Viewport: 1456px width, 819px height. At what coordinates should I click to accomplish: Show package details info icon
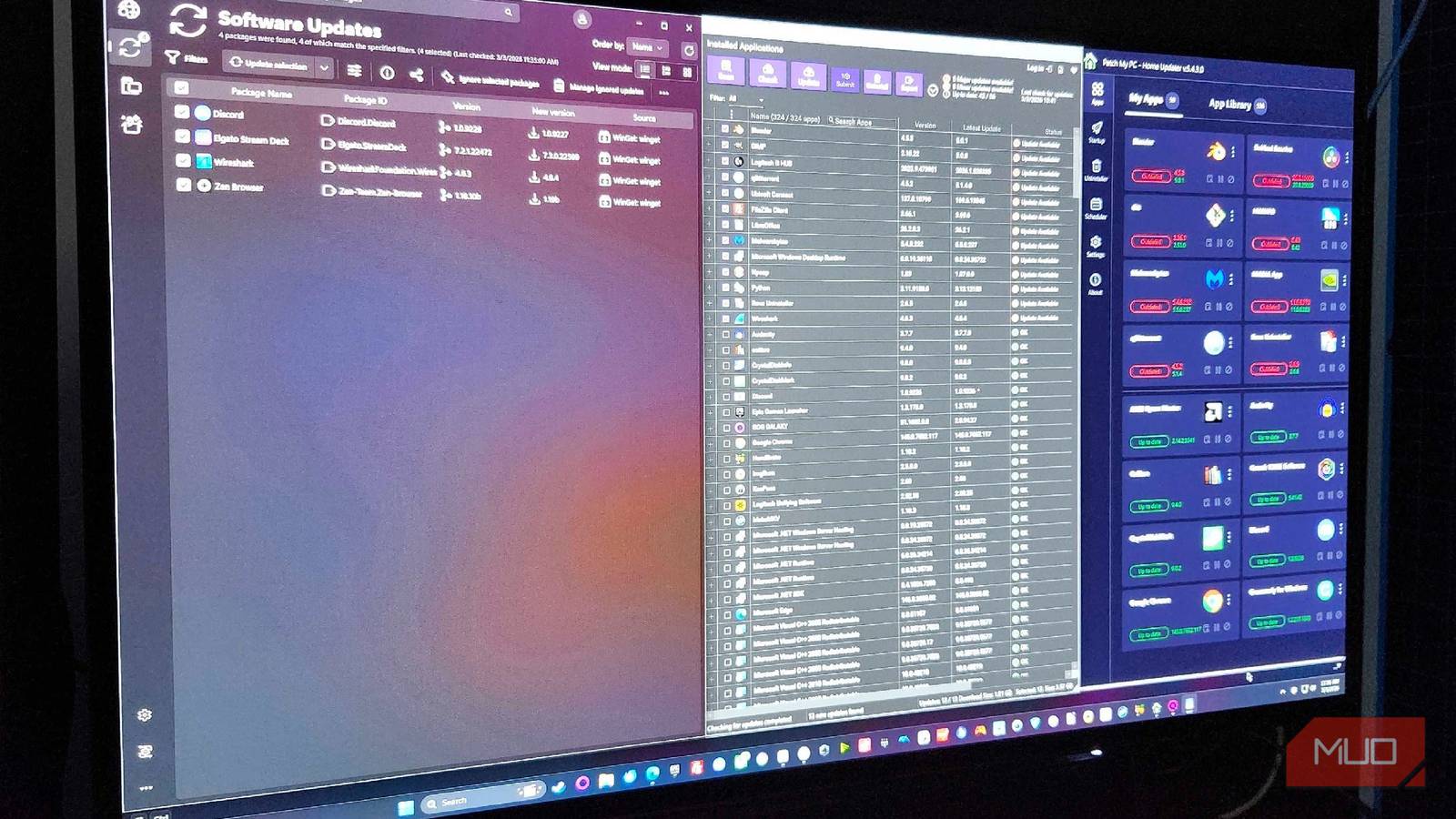click(x=387, y=73)
